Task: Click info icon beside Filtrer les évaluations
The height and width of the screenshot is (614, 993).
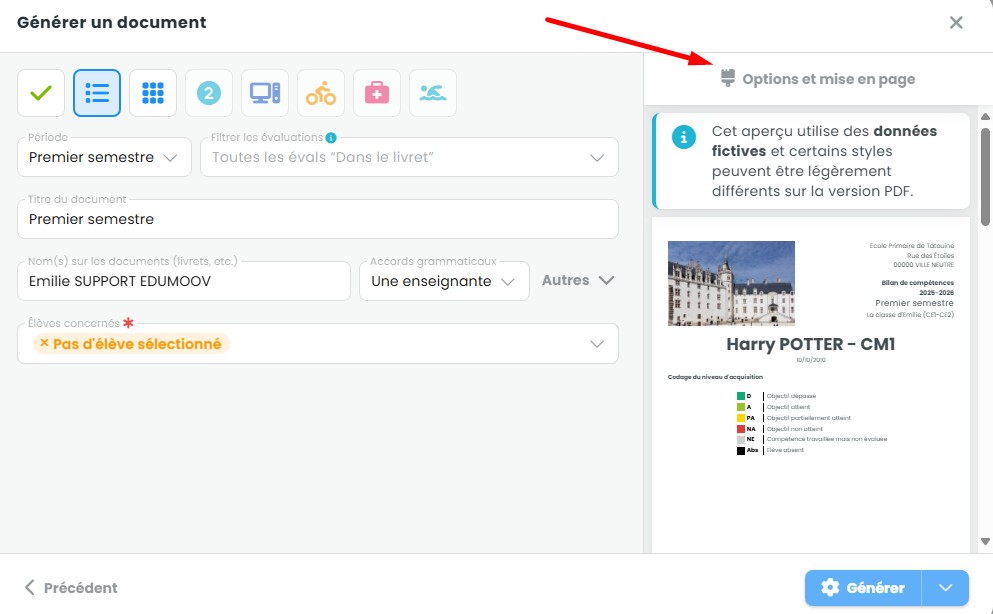Action: [x=331, y=138]
